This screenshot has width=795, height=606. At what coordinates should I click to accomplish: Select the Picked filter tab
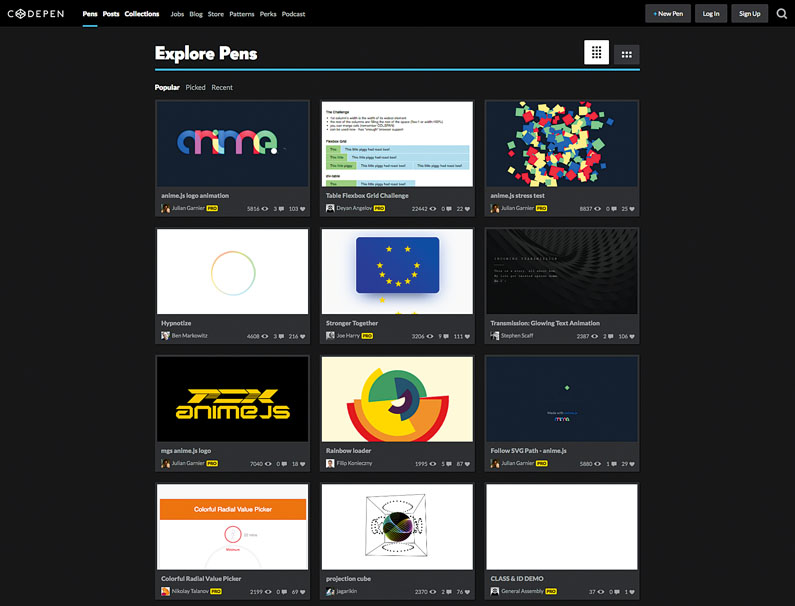(x=195, y=87)
